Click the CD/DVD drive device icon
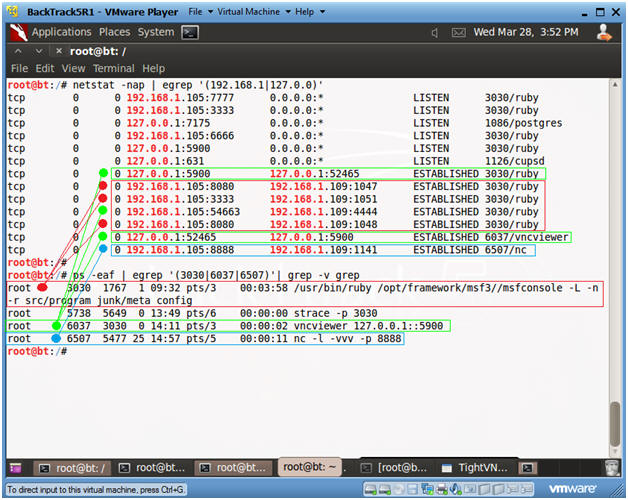The height and width of the screenshot is (500, 628). (x=398, y=489)
